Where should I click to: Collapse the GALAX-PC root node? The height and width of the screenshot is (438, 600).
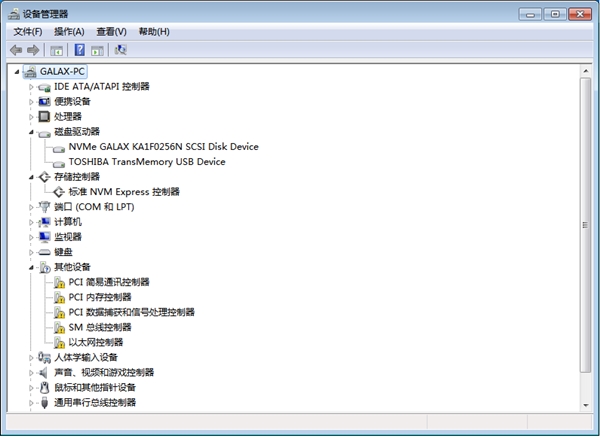pyautogui.click(x=16, y=72)
